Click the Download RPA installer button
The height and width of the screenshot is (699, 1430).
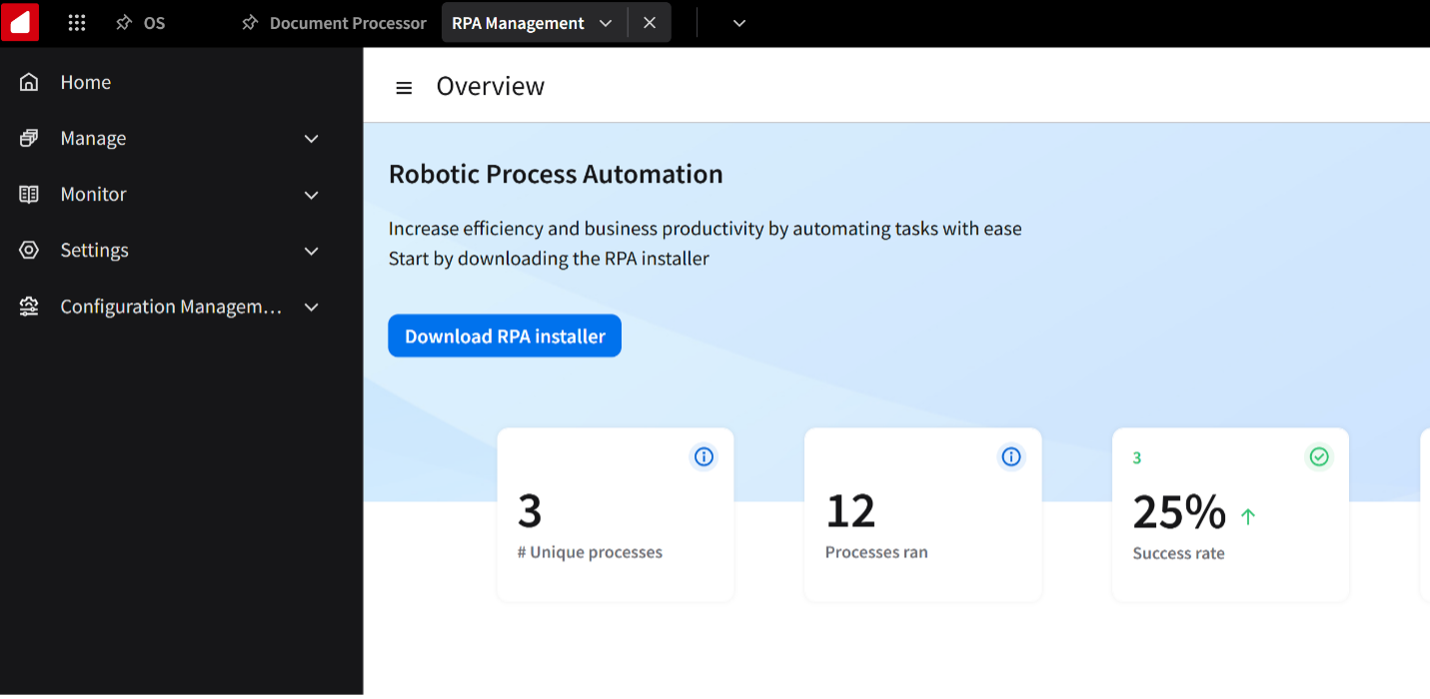[504, 336]
